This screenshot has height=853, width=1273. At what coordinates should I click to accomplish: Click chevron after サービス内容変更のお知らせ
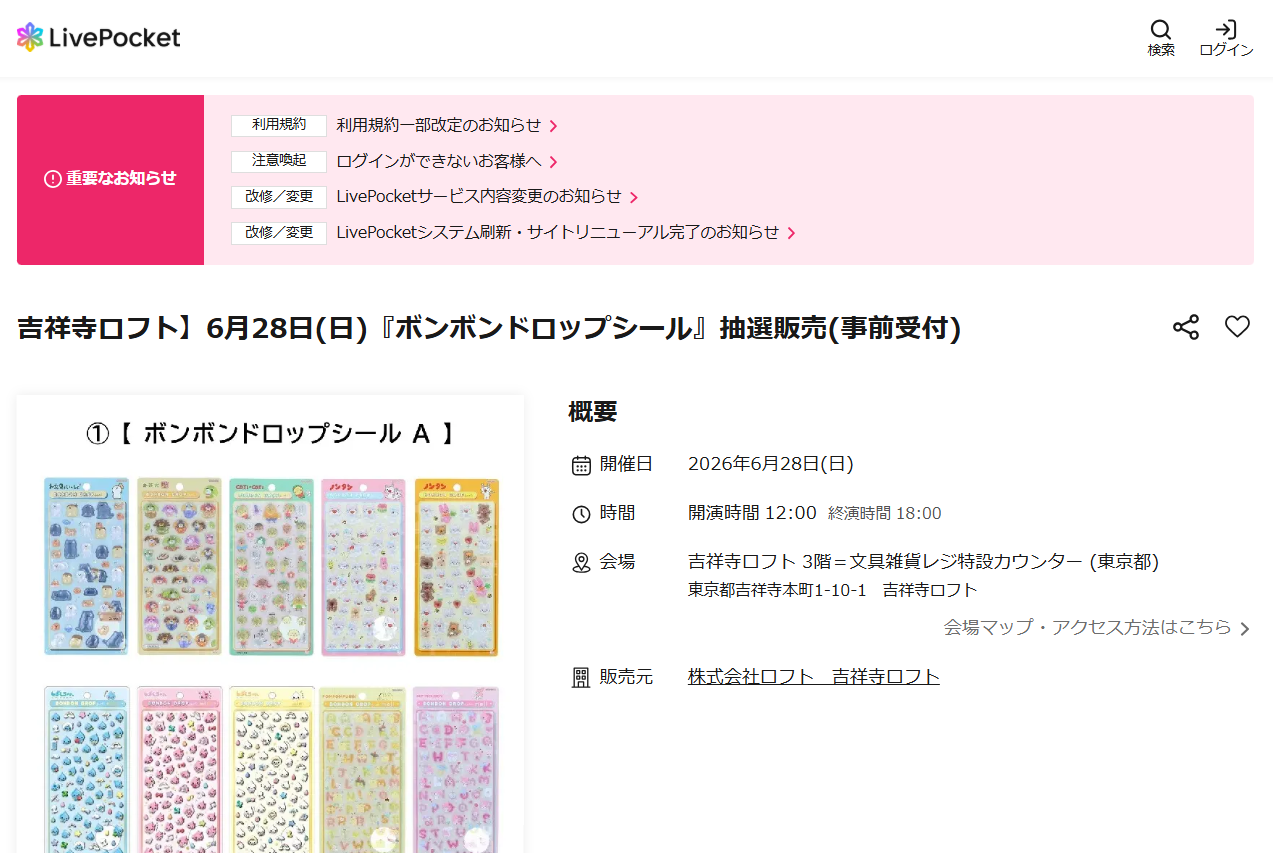[x=634, y=198]
